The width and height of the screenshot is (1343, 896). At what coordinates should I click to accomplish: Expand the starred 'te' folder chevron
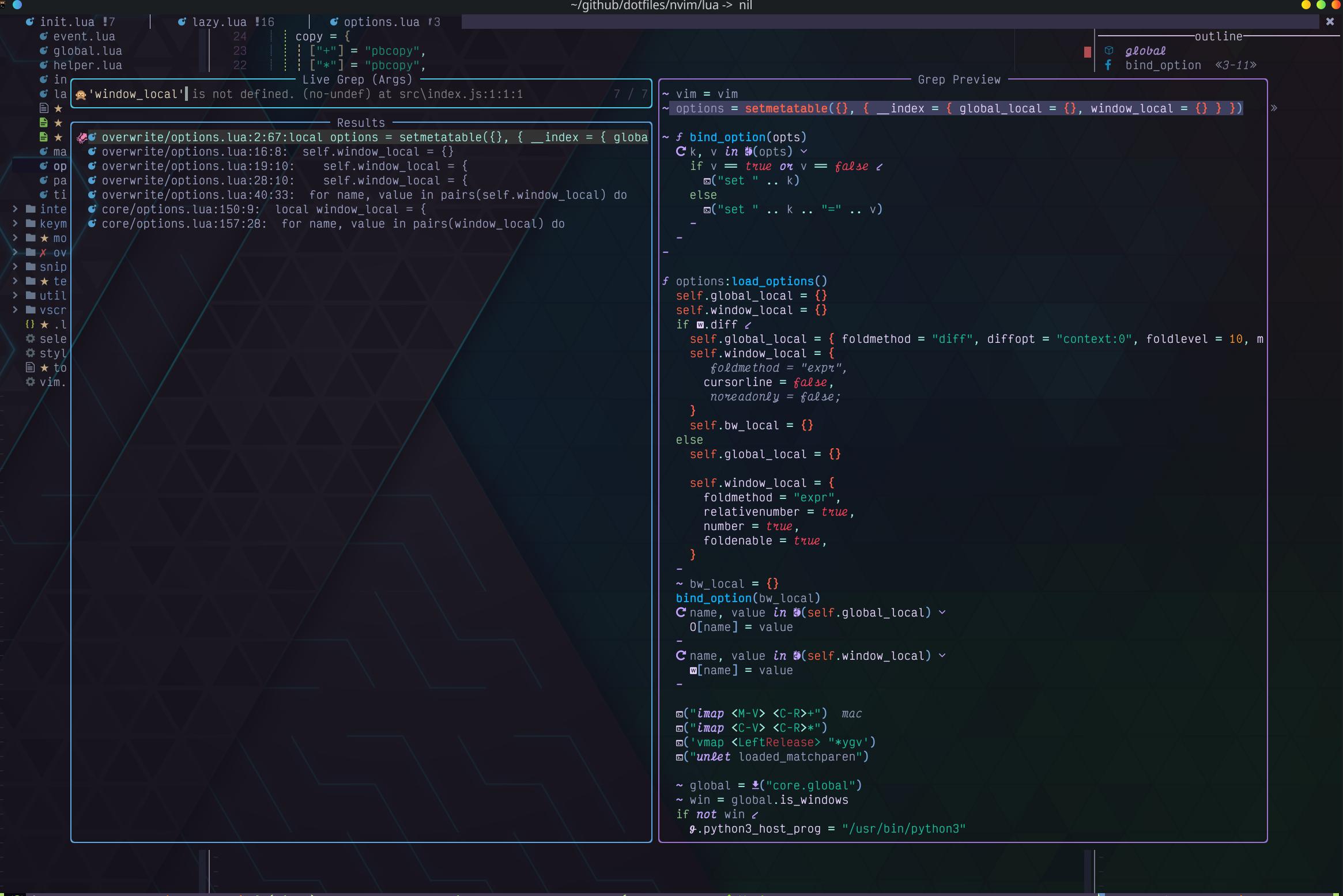coord(16,281)
